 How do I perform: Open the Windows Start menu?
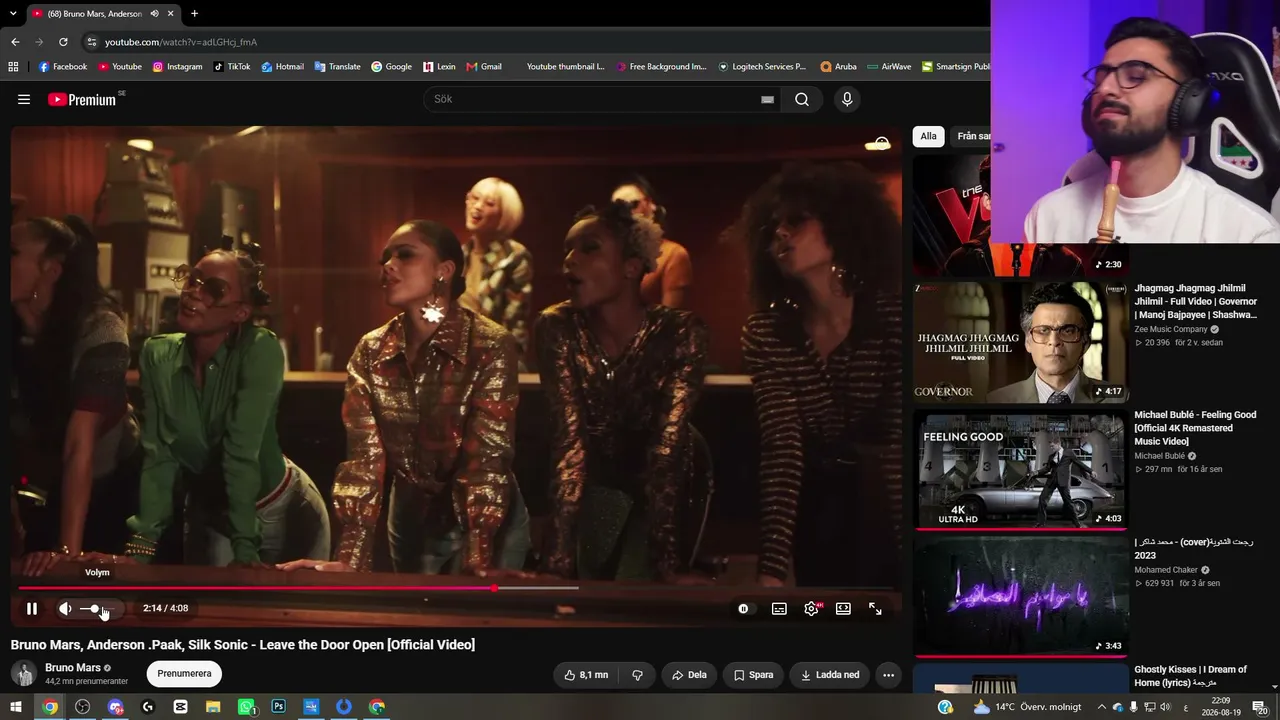[x=16, y=707]
